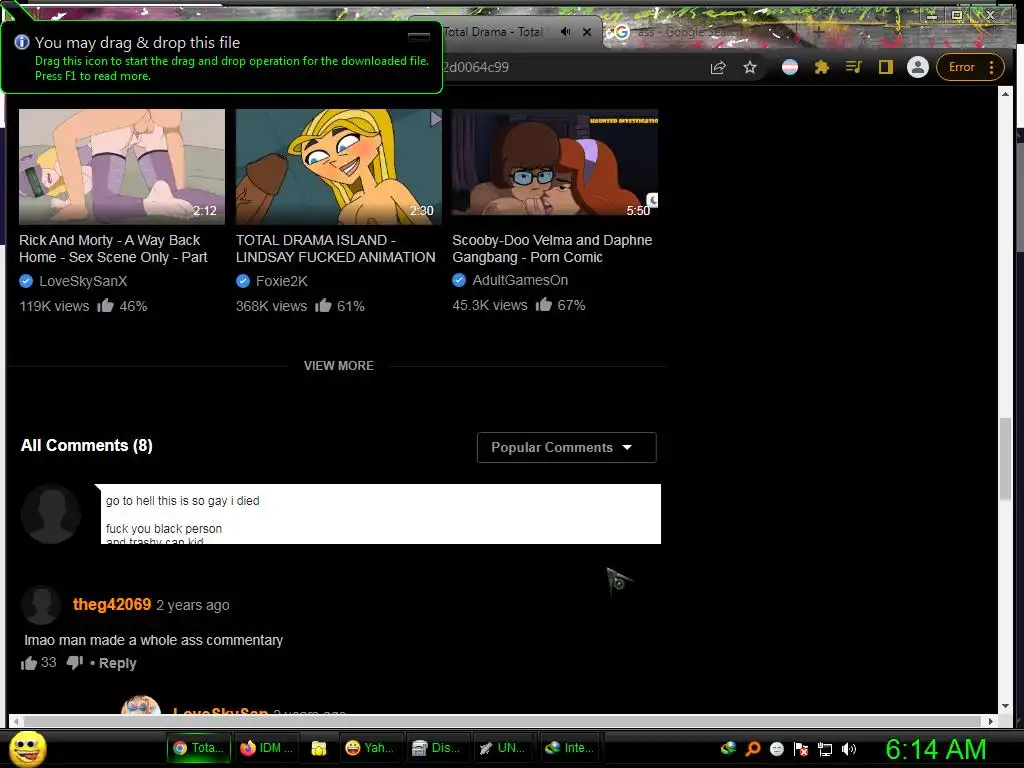This screenshot has height=768, width=1024.
Task: Click the 6:14 AM taskbar clock
Action: (935, 749)
